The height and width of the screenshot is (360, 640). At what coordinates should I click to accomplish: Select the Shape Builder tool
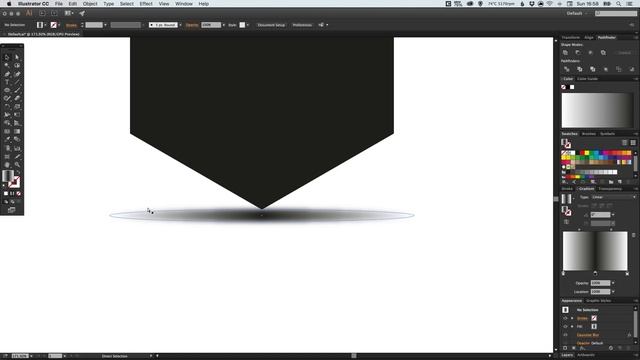(7, 123)
